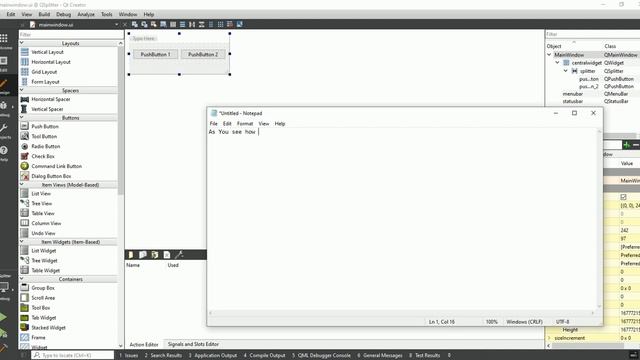Collapse the Buttons category in Widget Box
Image resolution: width=640 pixels, height=360 pixels.
tap(22, 118)
